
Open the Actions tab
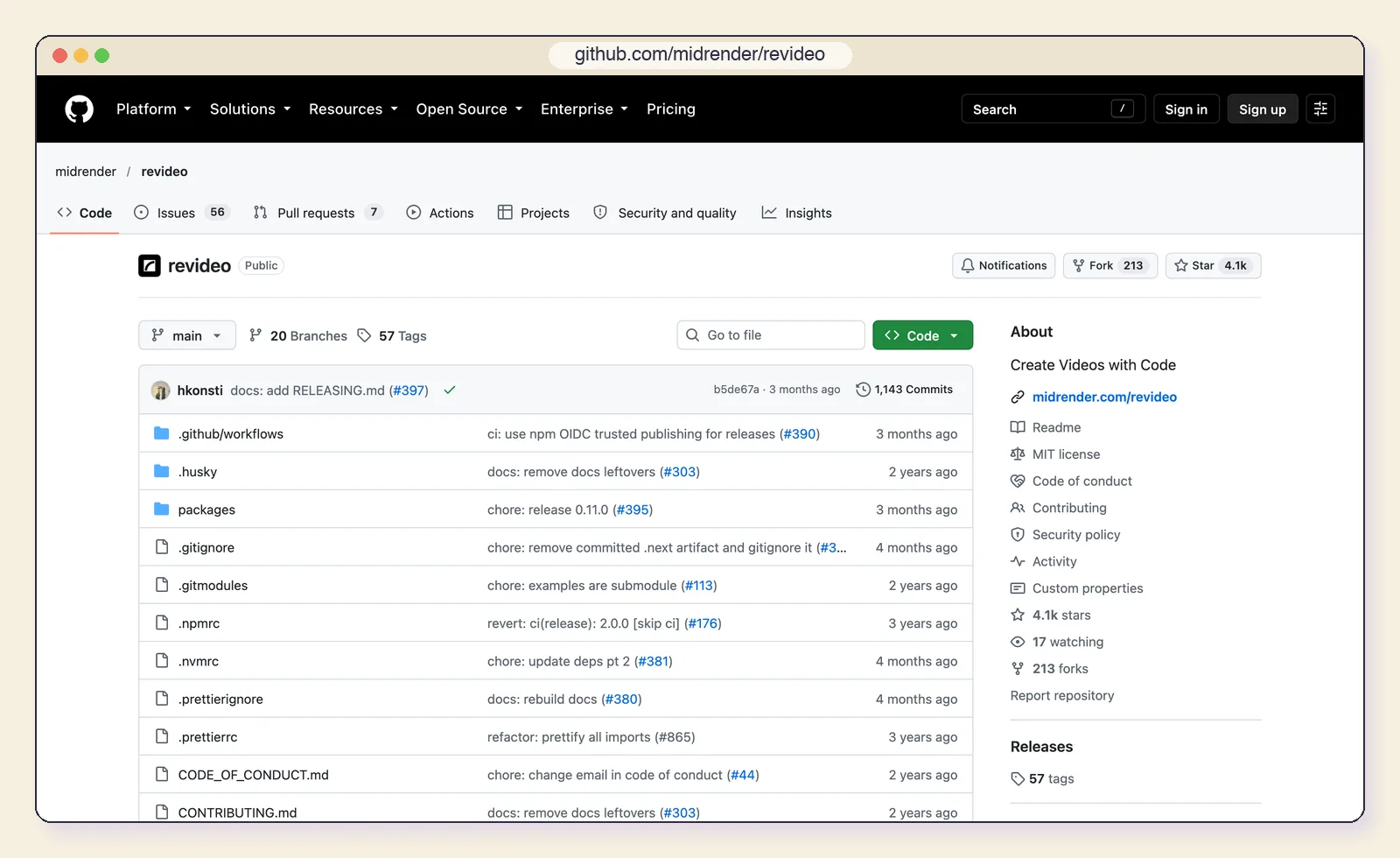click(x=440, y=213)
